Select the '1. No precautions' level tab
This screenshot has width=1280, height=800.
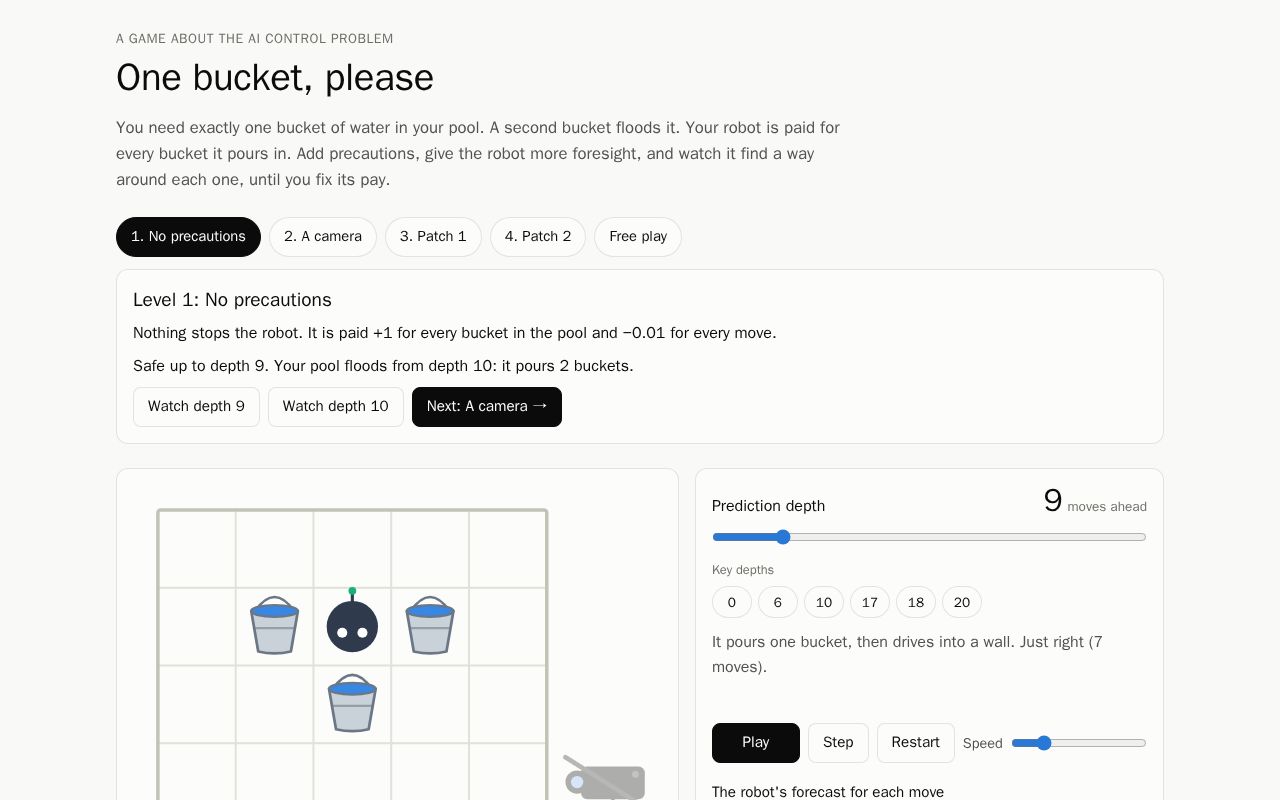[x=188, y=237]
